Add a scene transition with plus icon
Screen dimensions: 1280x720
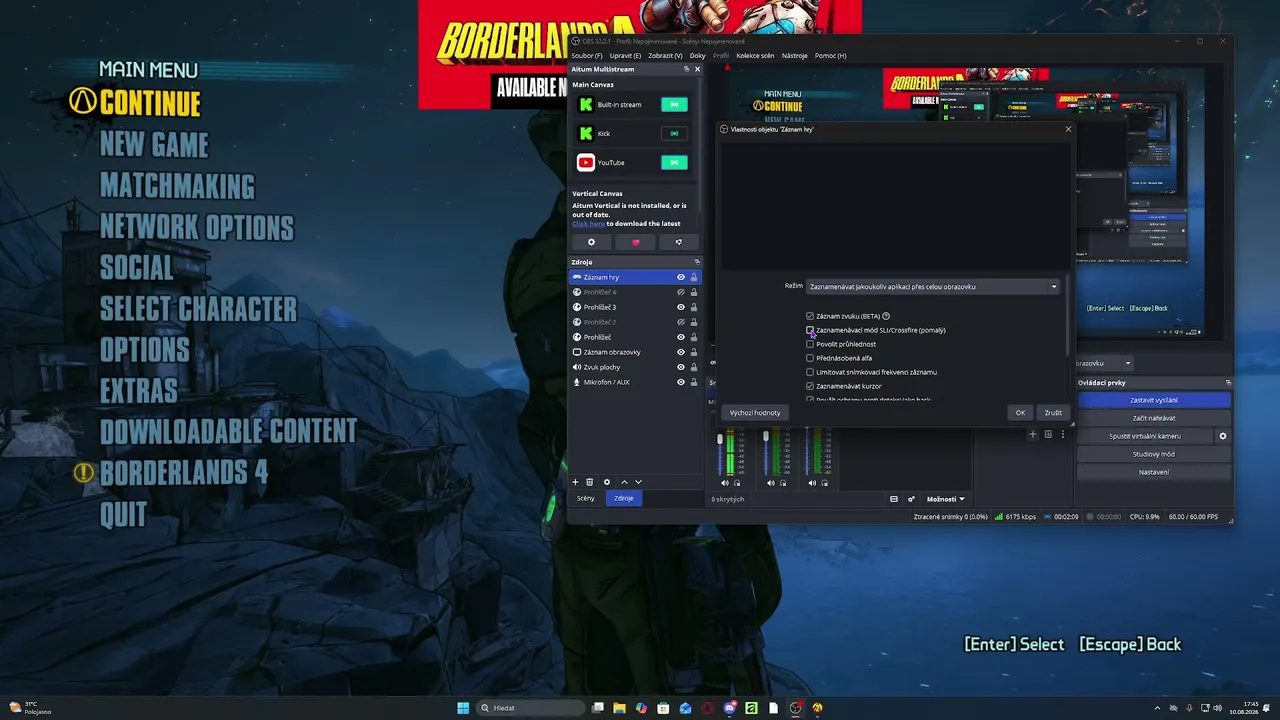(1033, 434)
